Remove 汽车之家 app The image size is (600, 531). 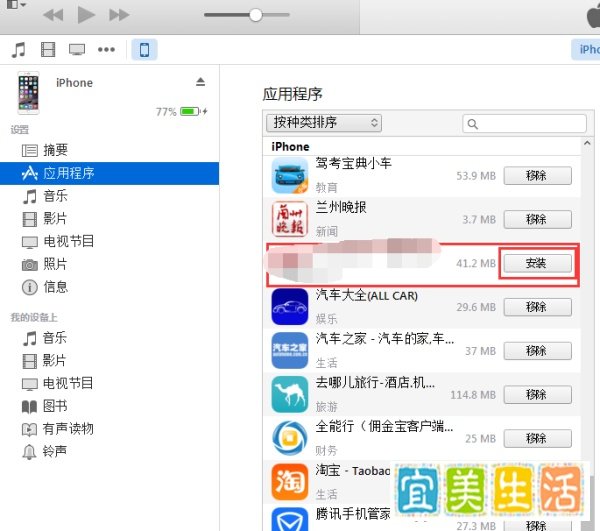[x=537, y=351]
